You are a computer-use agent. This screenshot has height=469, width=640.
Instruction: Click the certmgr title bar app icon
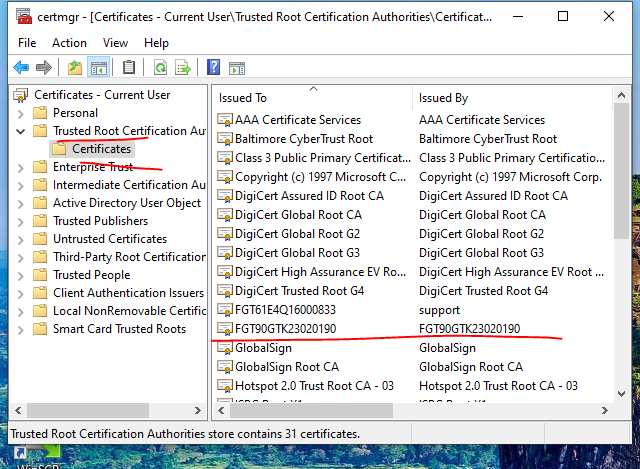24,16
